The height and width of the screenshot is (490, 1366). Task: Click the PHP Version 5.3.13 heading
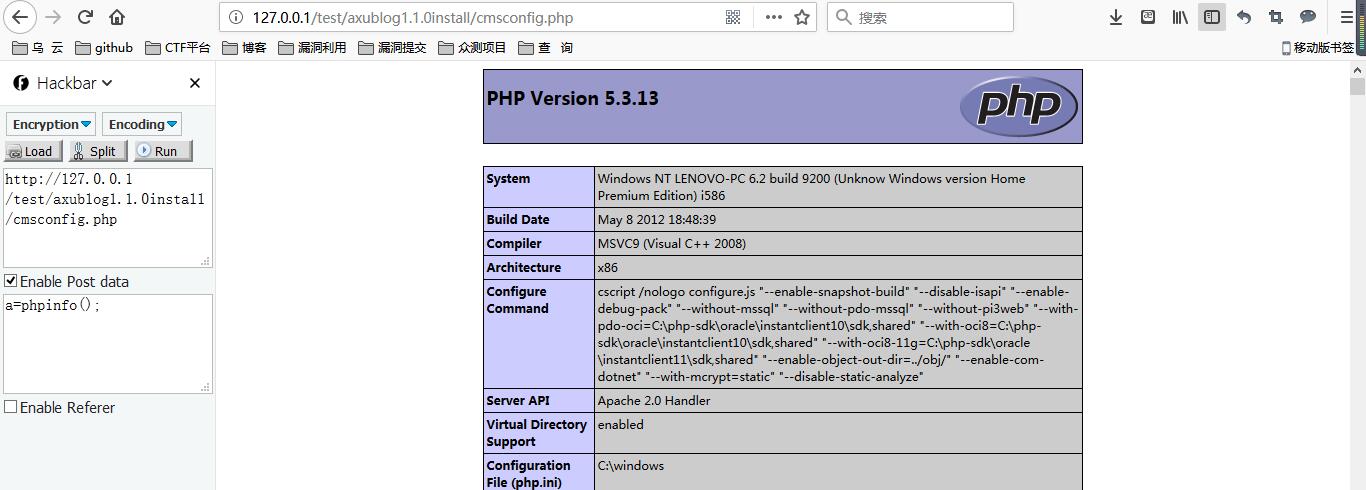click(572, 98)
